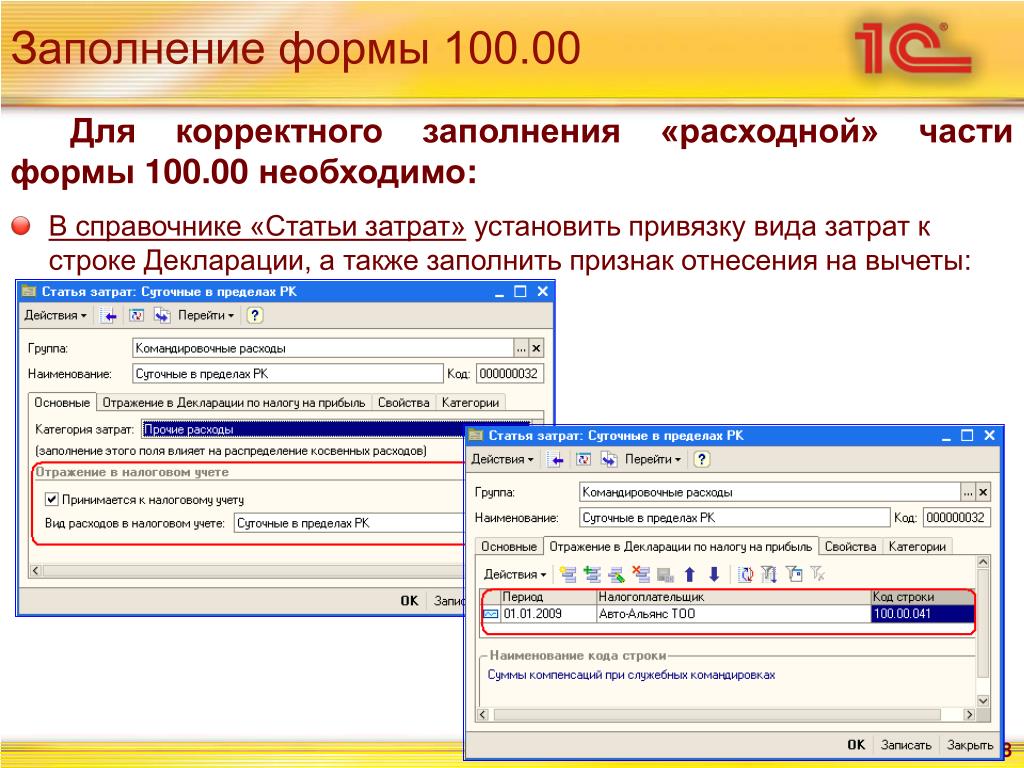1024x768 pixels.
Task: Select Категории tab in back window
Action: click(470, 403)
